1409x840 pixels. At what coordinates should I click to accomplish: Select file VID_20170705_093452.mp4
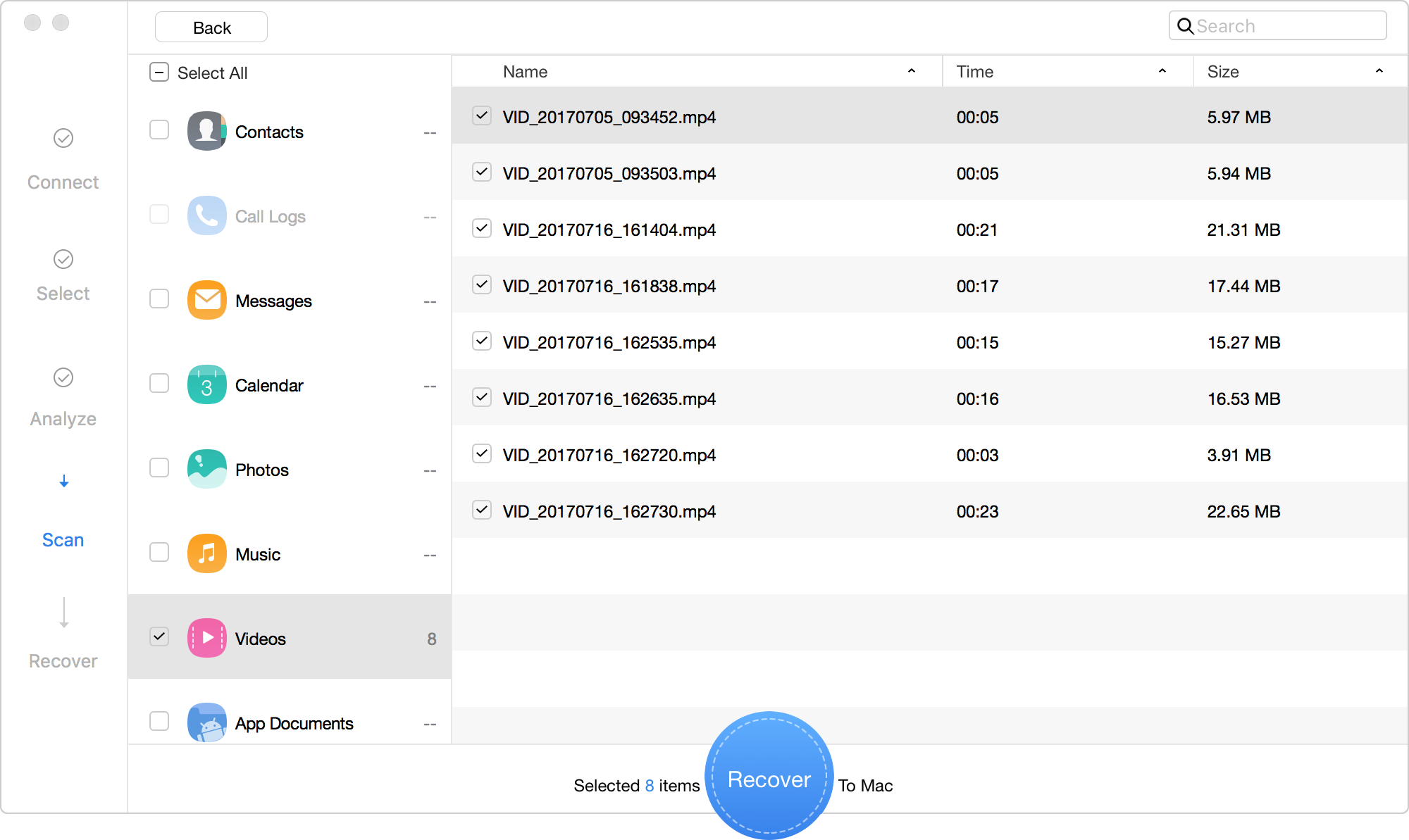[930, 115]
